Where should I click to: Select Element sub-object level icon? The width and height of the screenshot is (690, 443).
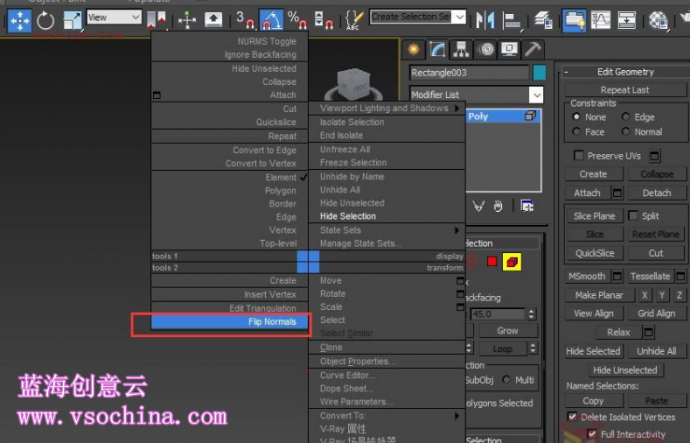point(512,262)
